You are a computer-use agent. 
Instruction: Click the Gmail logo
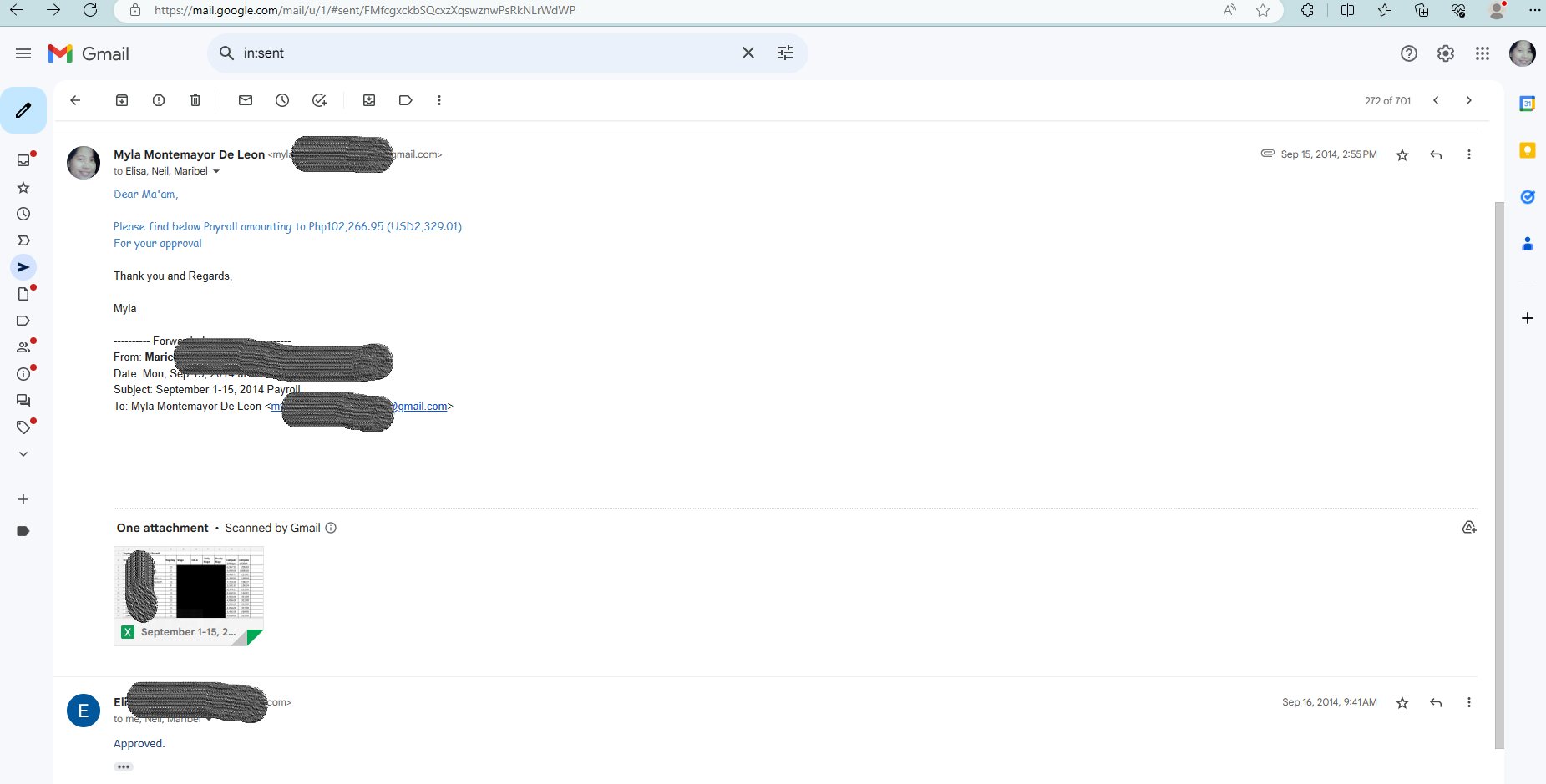[89, 53]
